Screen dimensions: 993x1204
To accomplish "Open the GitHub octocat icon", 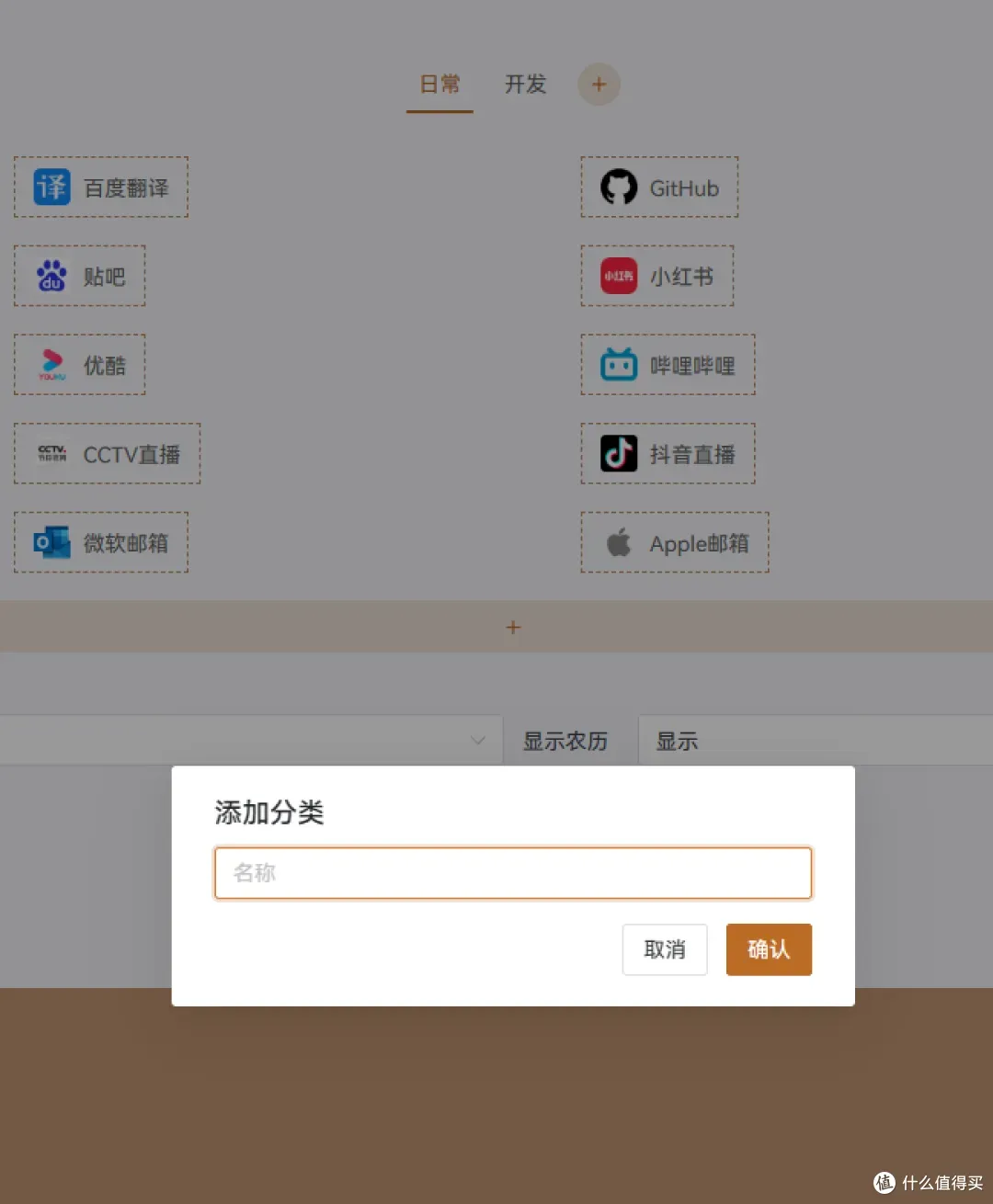I will pos(619,187).
